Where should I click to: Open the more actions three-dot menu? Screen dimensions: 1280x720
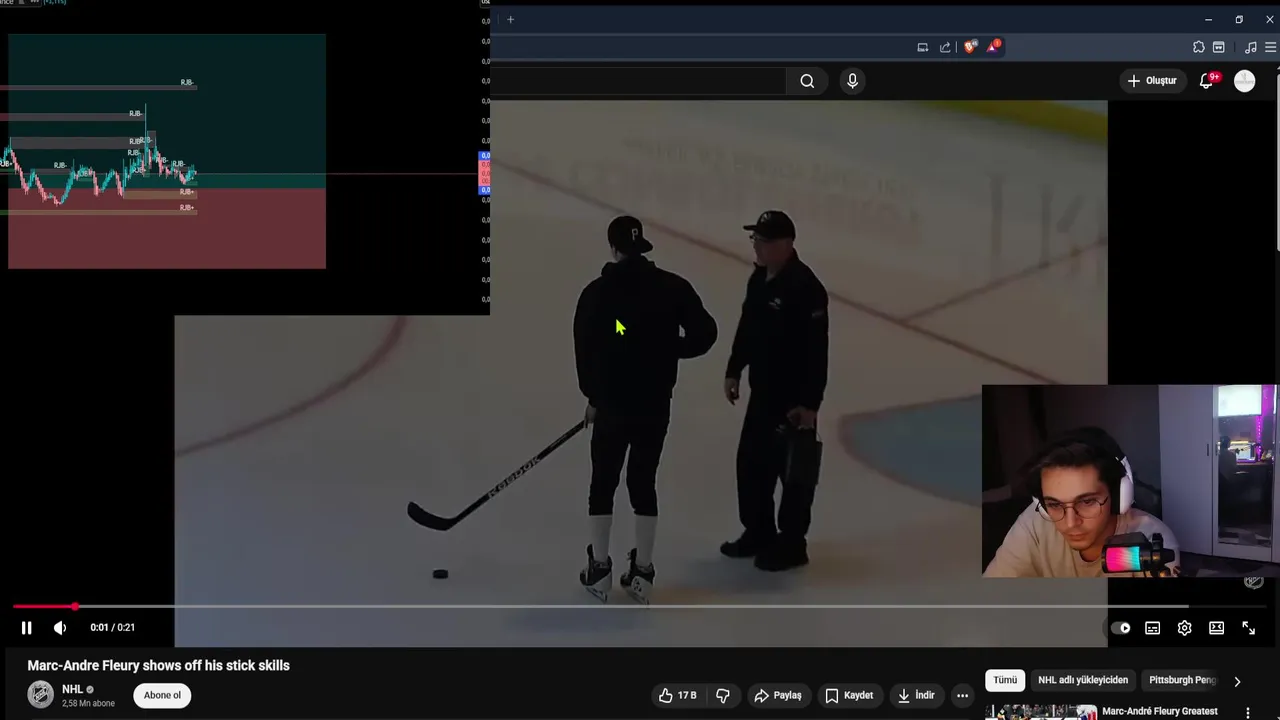tap(962, 695)
